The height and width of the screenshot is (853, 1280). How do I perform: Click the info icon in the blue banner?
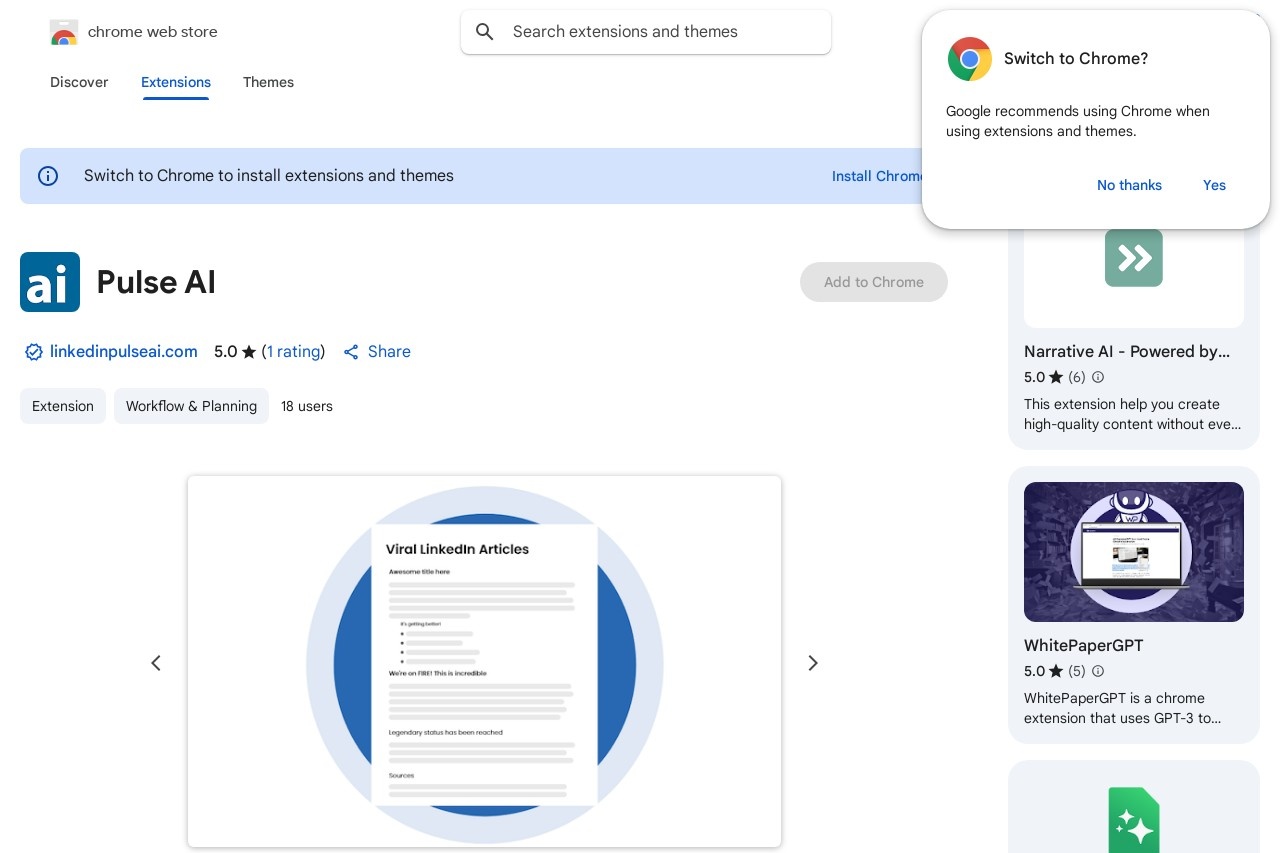tap(48, 176)
